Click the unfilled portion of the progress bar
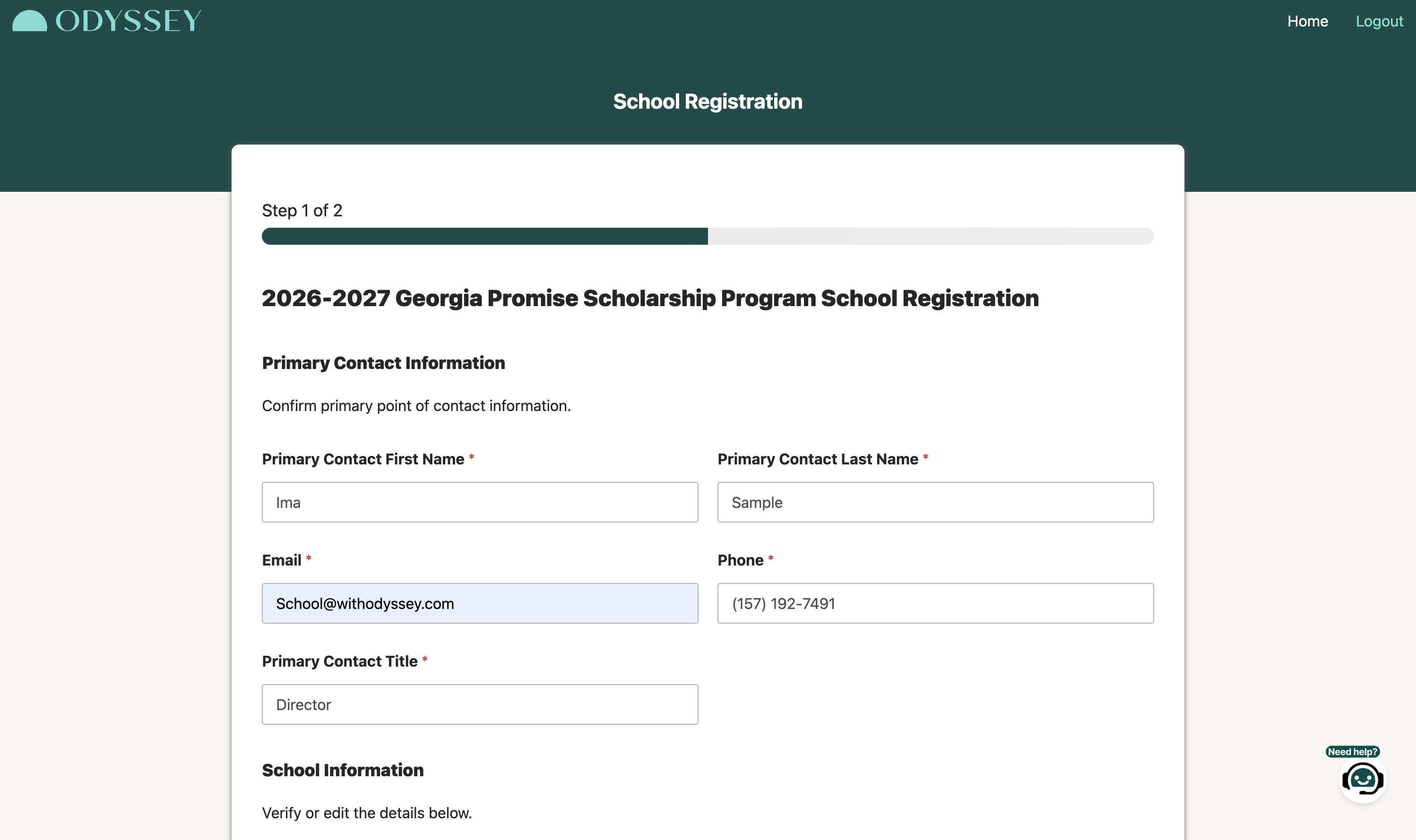 coord(931,236)
